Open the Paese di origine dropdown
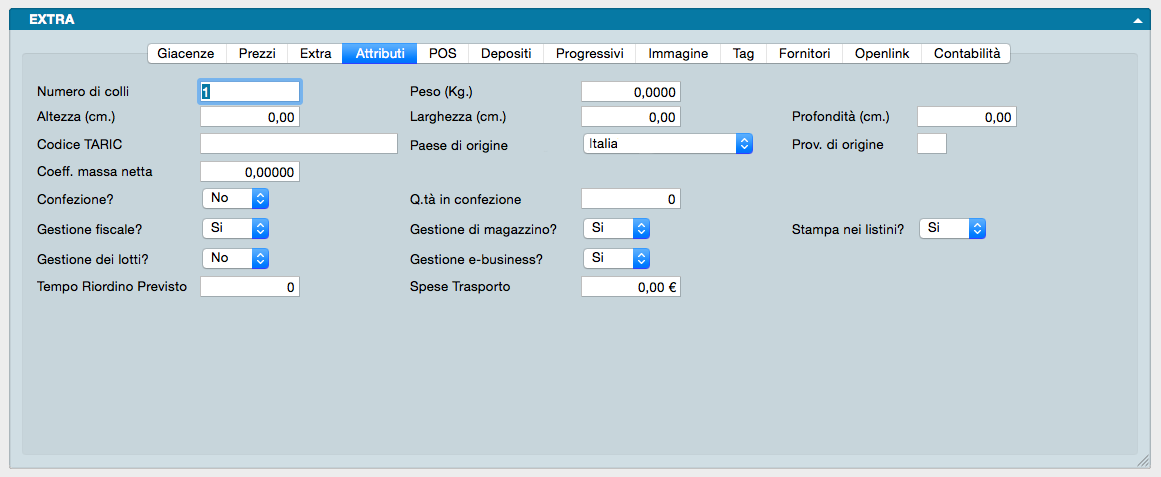The height and width of the screenshot is (477, 1161). pyautogui.click(x=667, y=144)
